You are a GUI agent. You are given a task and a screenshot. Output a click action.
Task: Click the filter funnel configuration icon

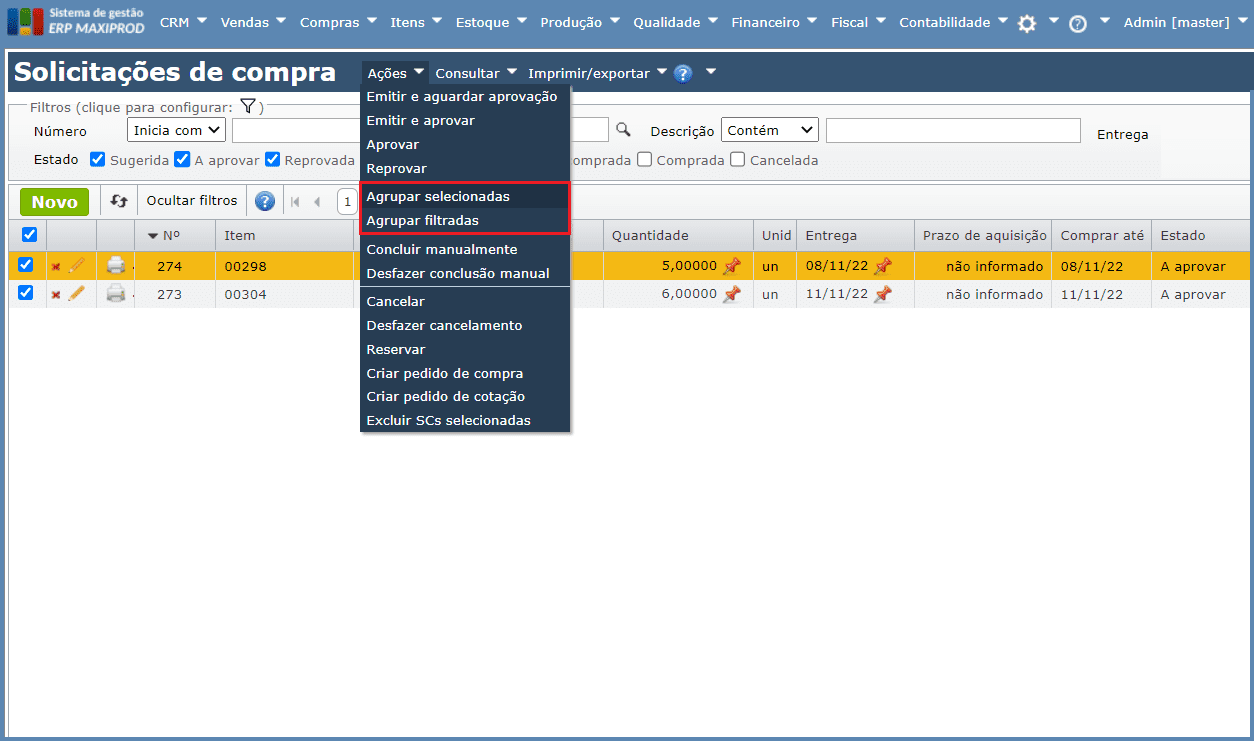click(248, 106)
